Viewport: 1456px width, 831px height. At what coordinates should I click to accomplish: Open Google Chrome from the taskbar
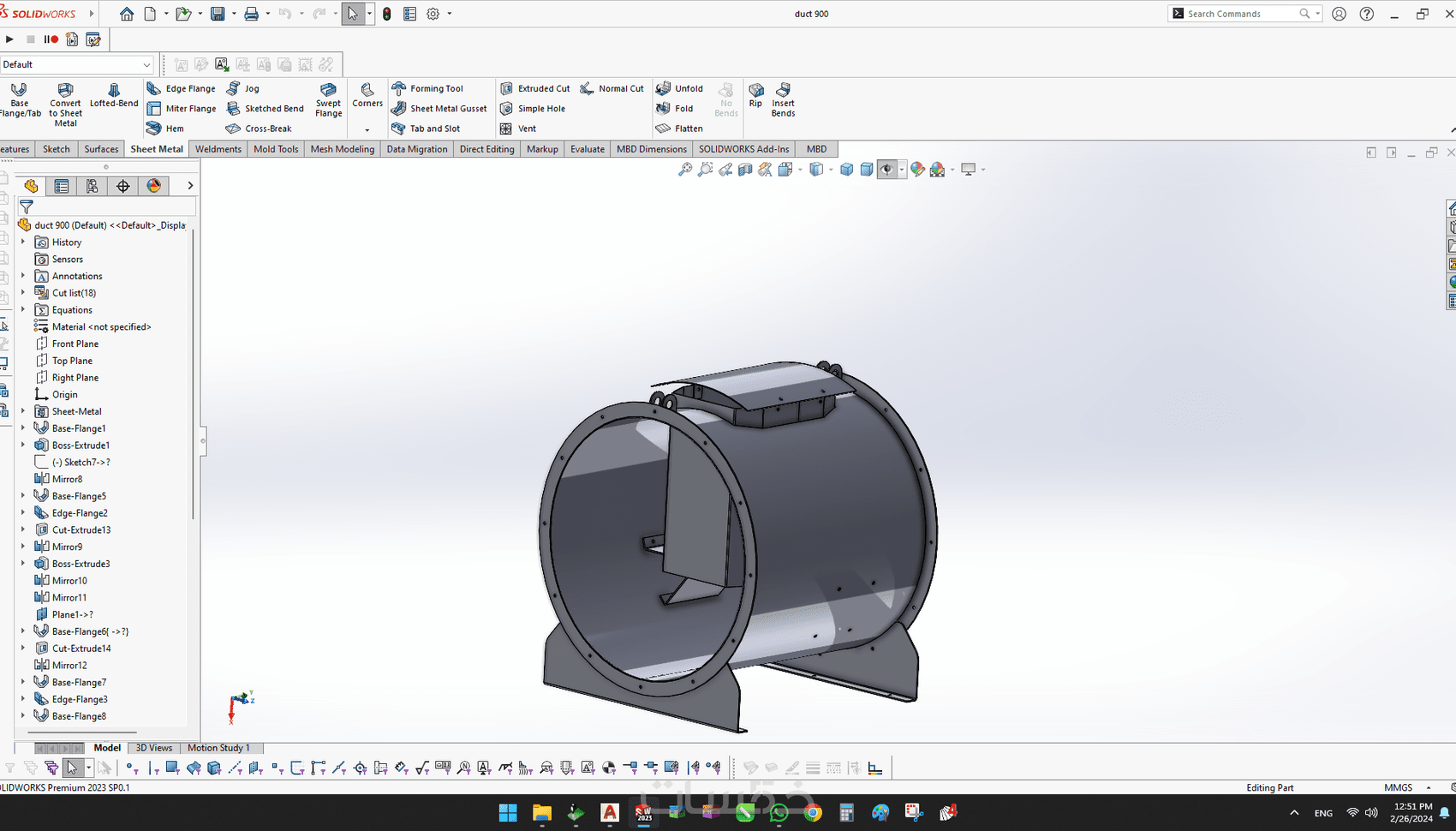point(813,812)
